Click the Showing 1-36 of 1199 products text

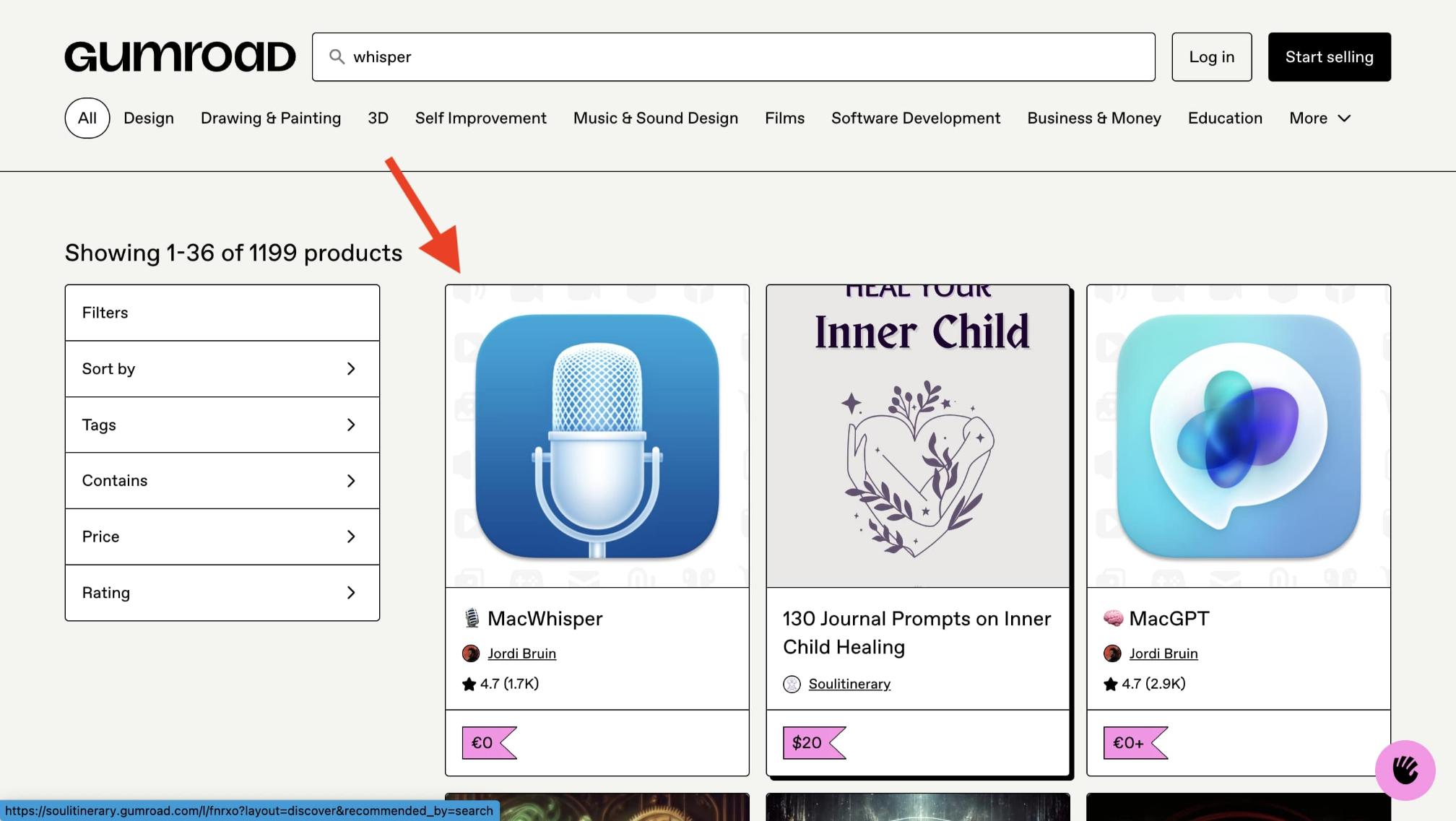[233, 253]
